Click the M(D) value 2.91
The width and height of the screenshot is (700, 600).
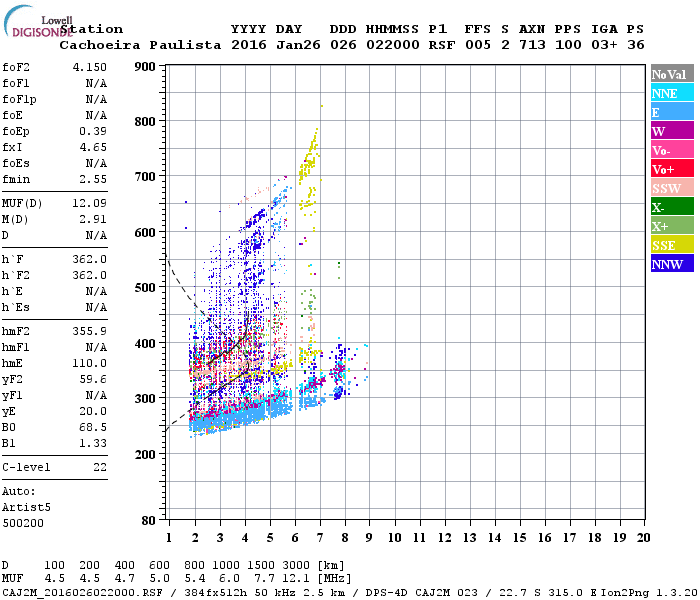click(x=93, y=219)
